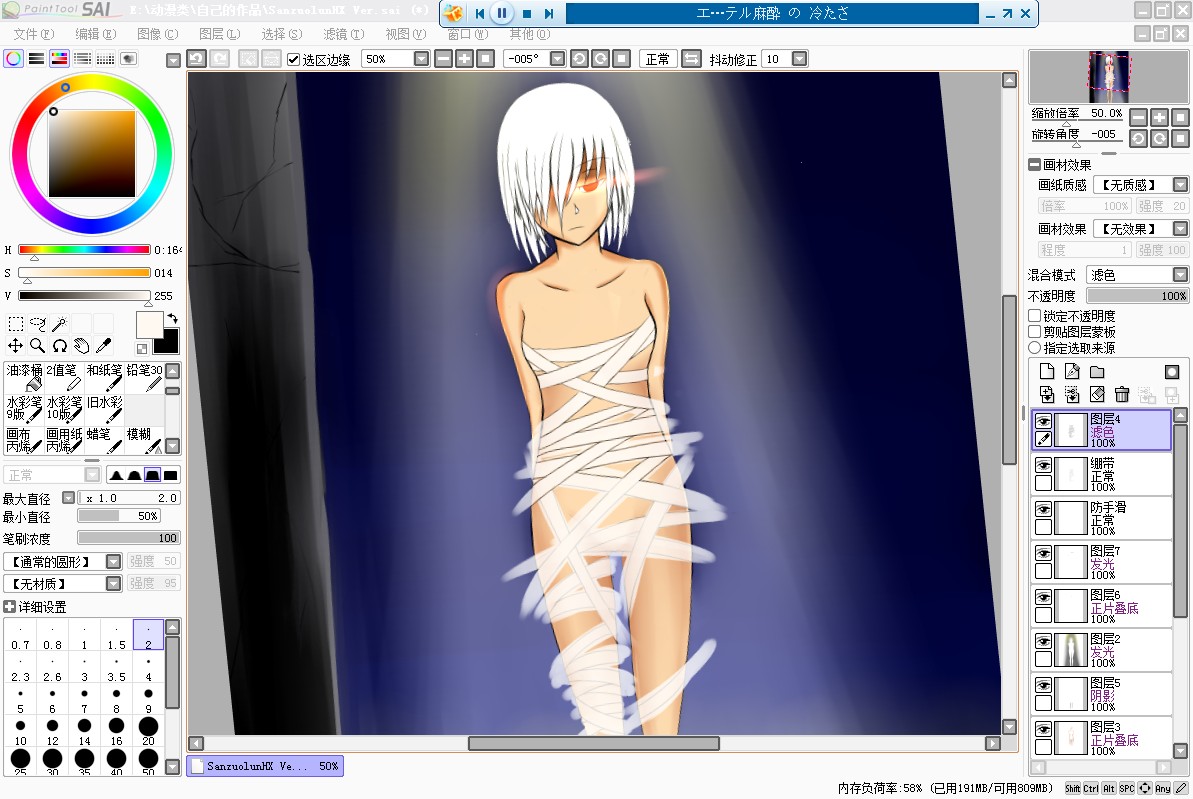Viewport: 1193px width, 799px height.
Task: Hide the 绷带 layer via eye icon
Action: point(1043,466)
